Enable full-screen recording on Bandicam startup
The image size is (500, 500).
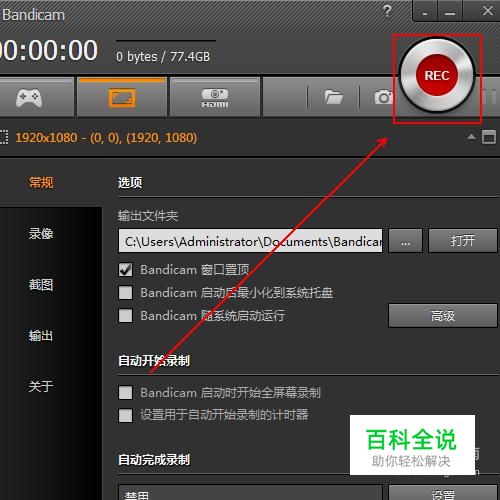coord(125,393)
